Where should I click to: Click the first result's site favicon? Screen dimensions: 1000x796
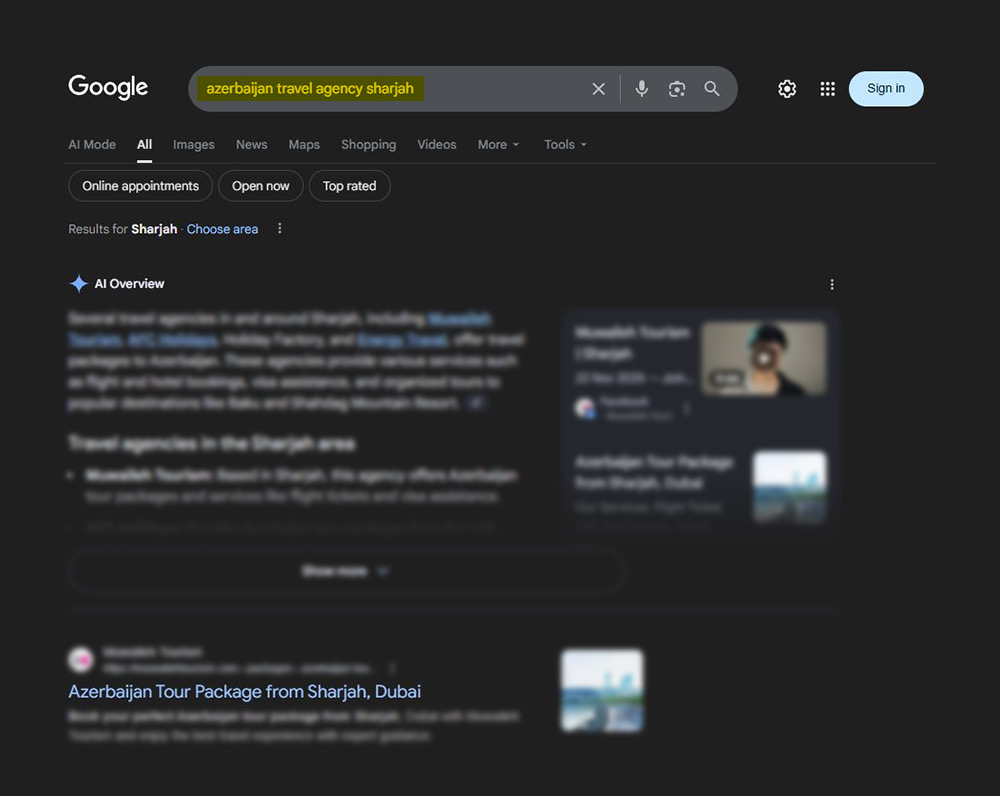[81, 660]
